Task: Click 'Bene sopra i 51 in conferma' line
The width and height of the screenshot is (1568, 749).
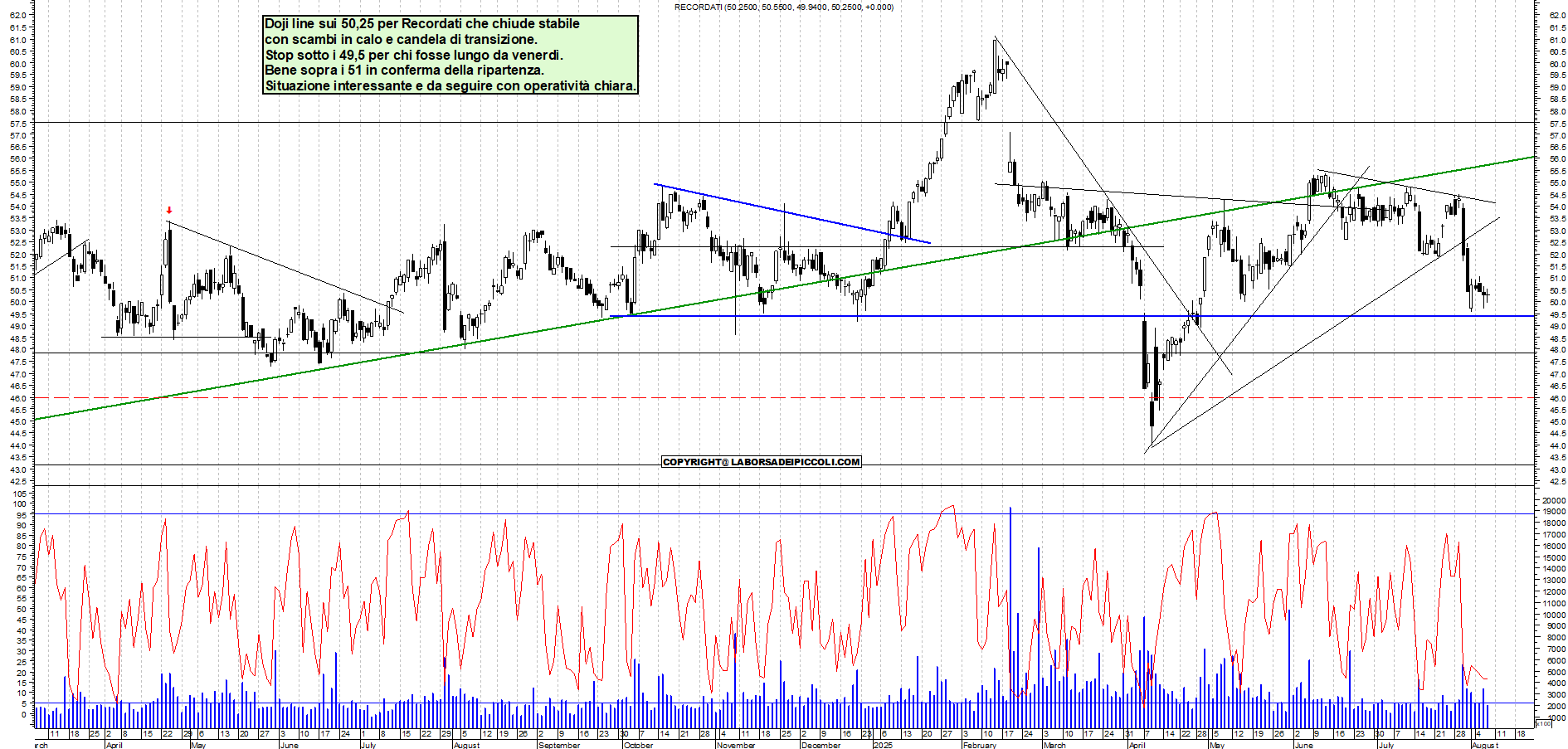Action: [404, 70]
